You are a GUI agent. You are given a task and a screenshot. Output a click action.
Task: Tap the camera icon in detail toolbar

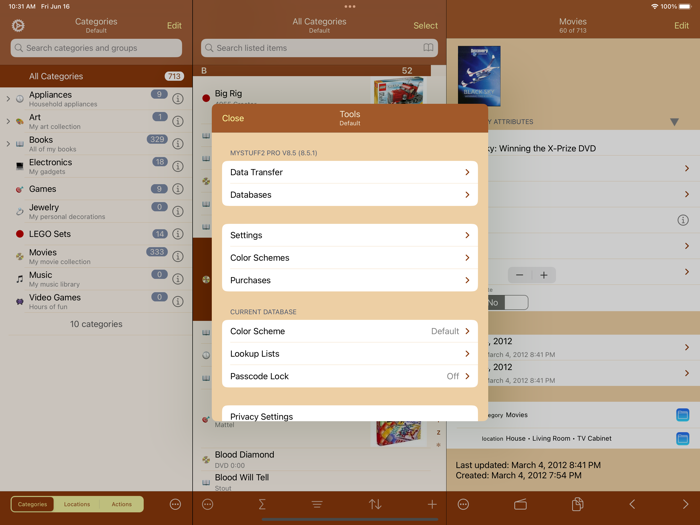pos(520,504)
